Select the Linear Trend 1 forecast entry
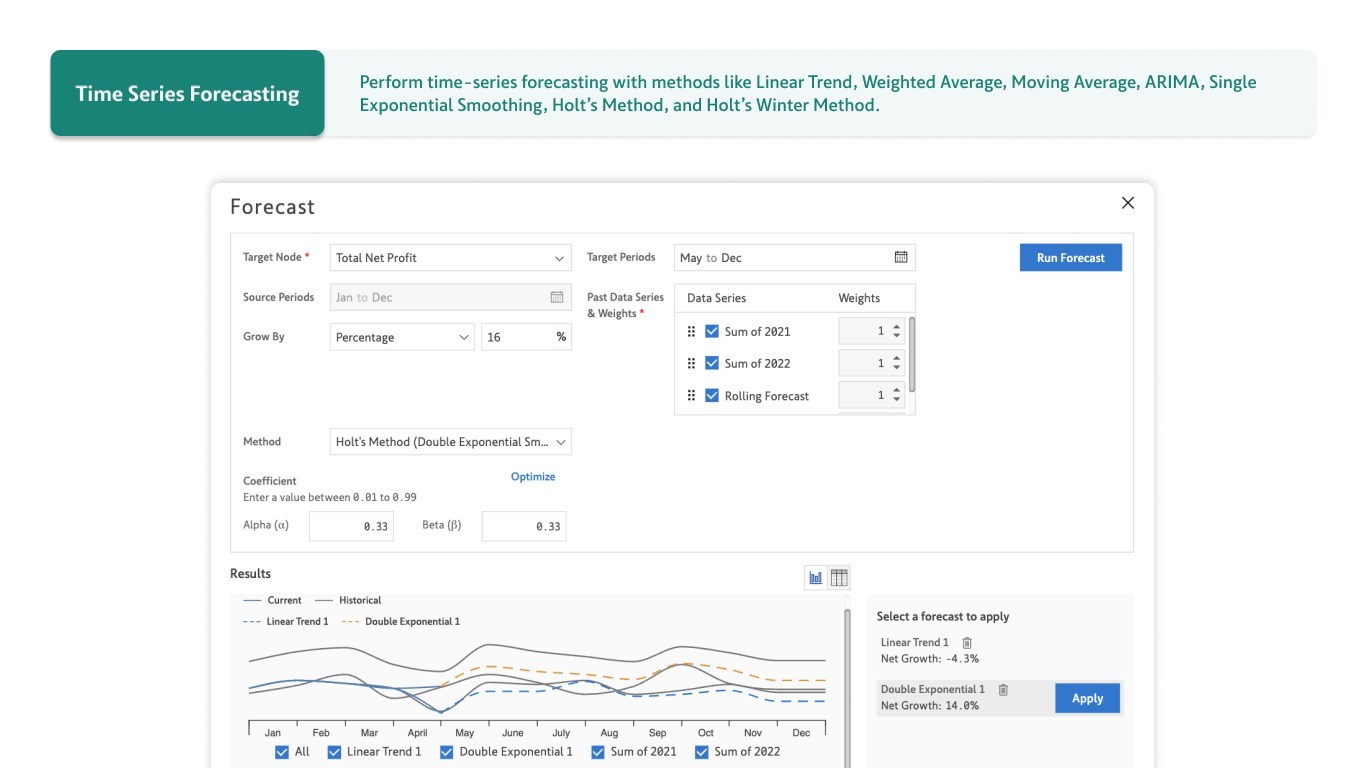1366x768 pixels. (930, 650)
